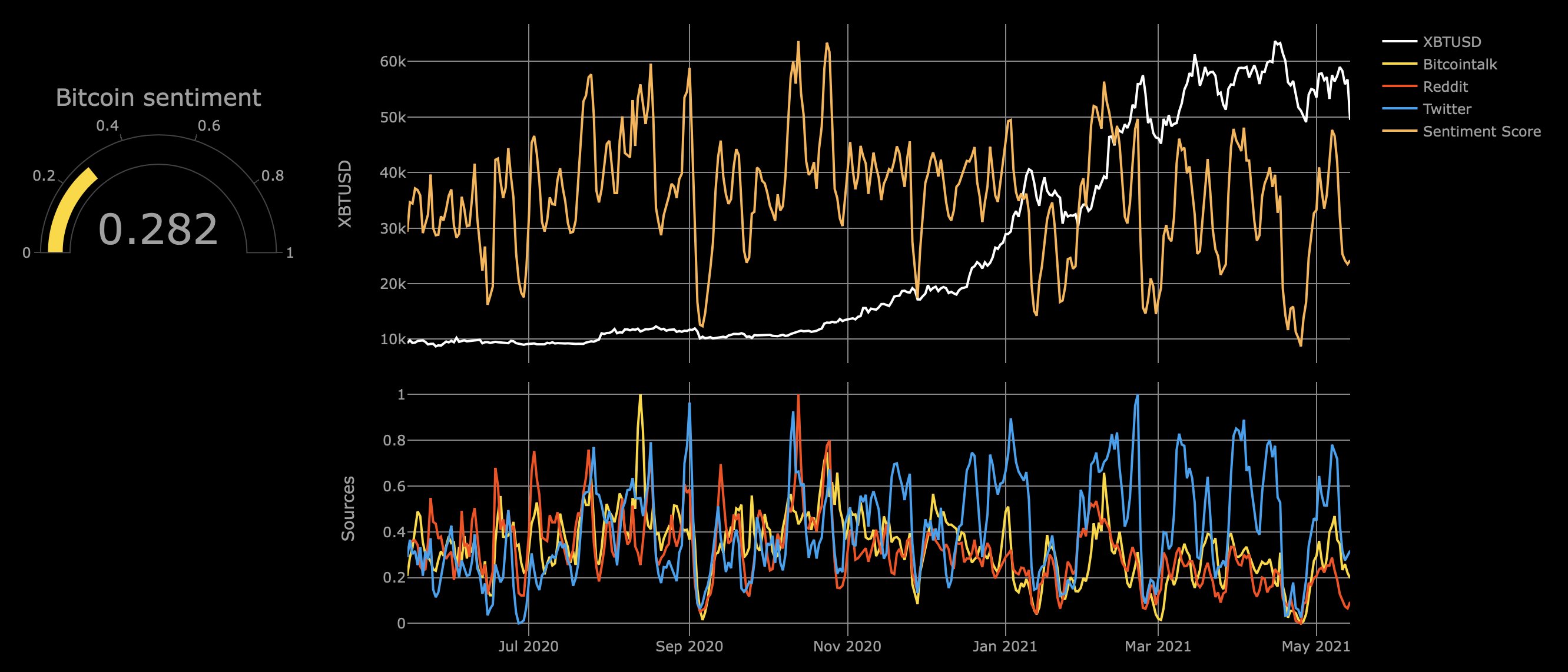Click the Sources y-axis title
Screen dimensions: 1568x672
[347, 509]
